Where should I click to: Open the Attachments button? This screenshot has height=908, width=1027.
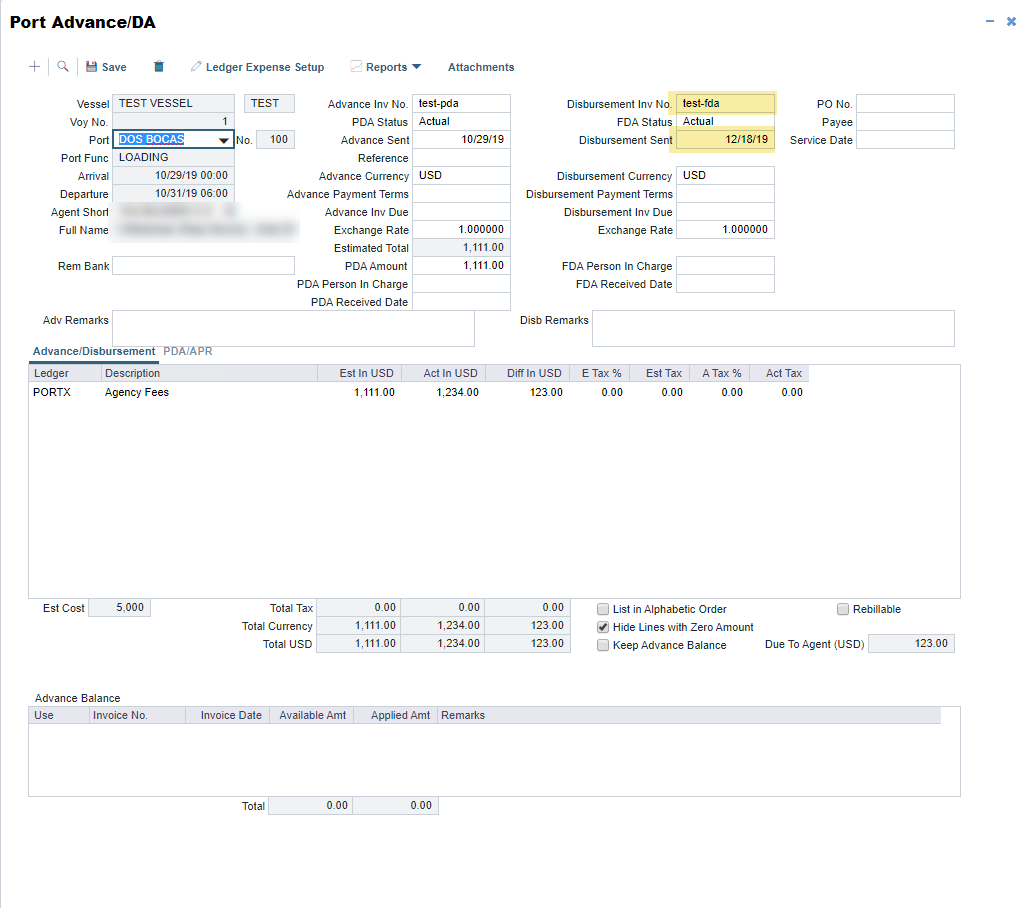click(481, 67)
